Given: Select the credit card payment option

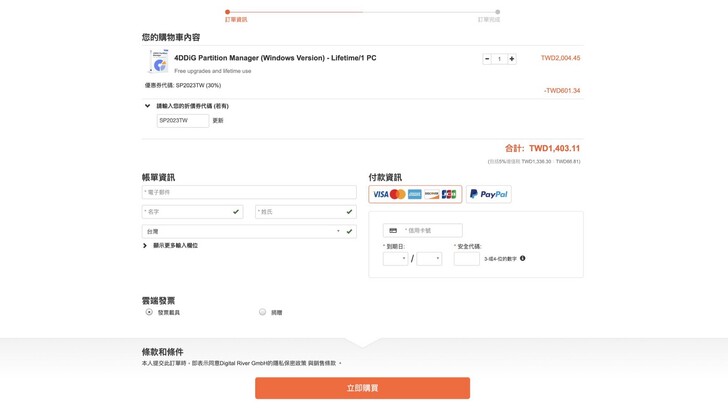Looking at the screenshot, I should [x=415, y=194].
